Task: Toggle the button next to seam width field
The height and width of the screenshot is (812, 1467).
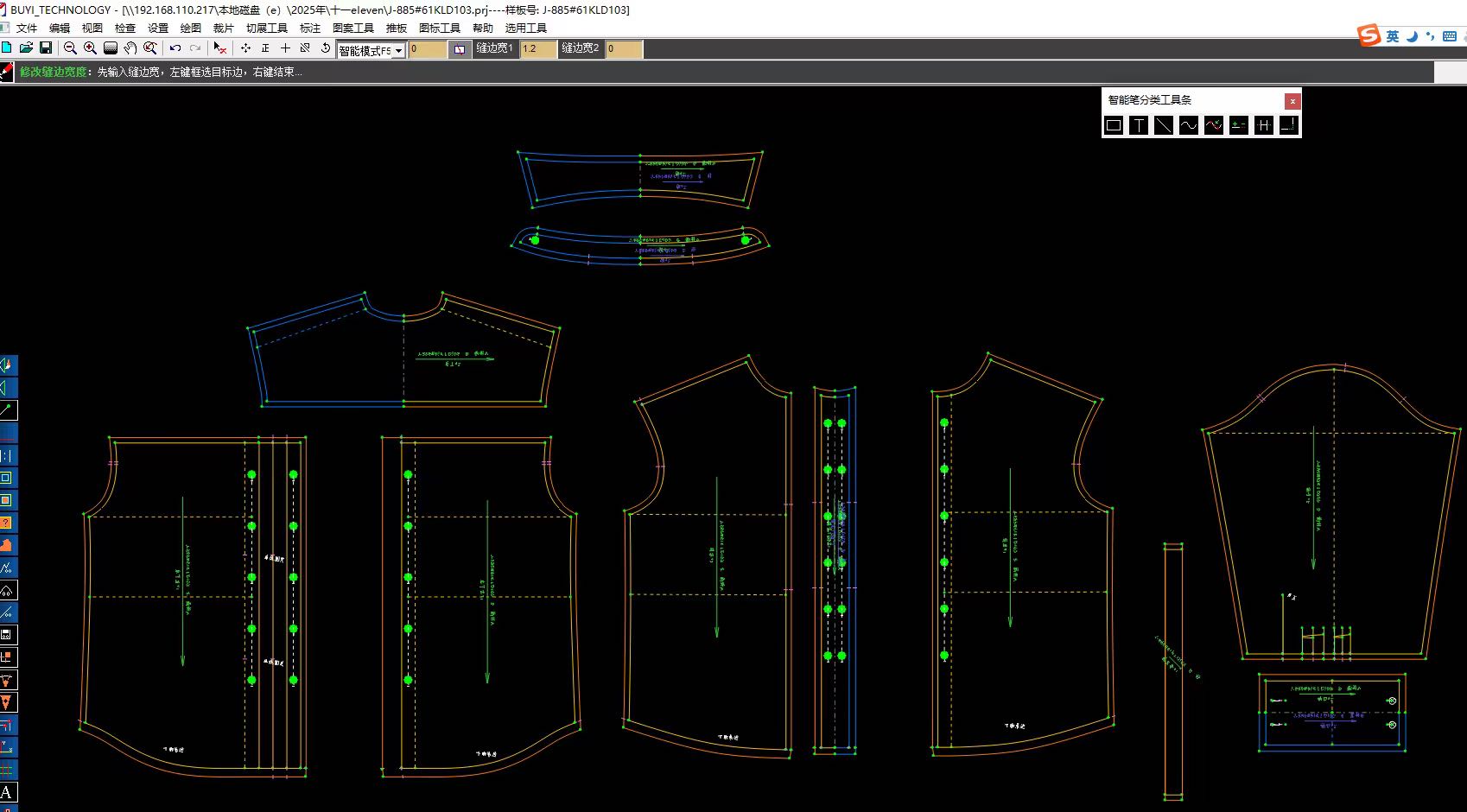Action: coord(460,49)
